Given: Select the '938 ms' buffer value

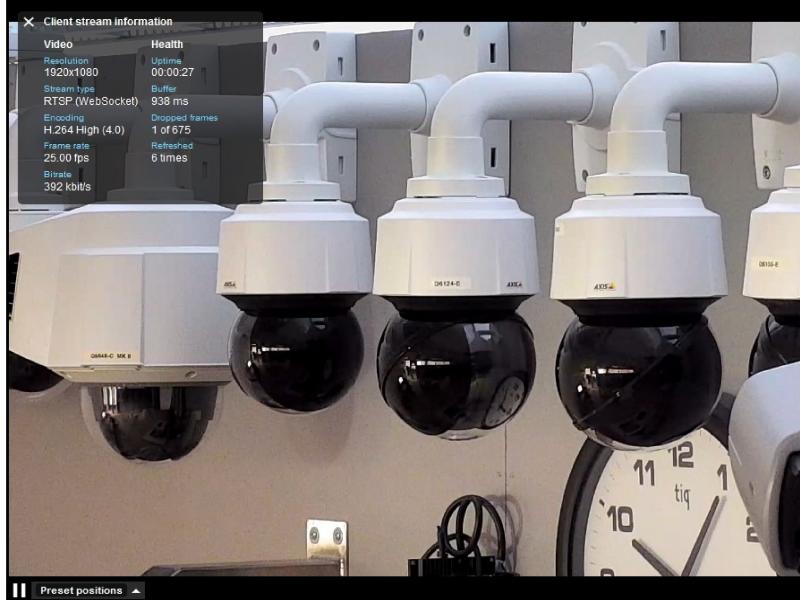Looking at the screenshot, I should coord(169,101).
